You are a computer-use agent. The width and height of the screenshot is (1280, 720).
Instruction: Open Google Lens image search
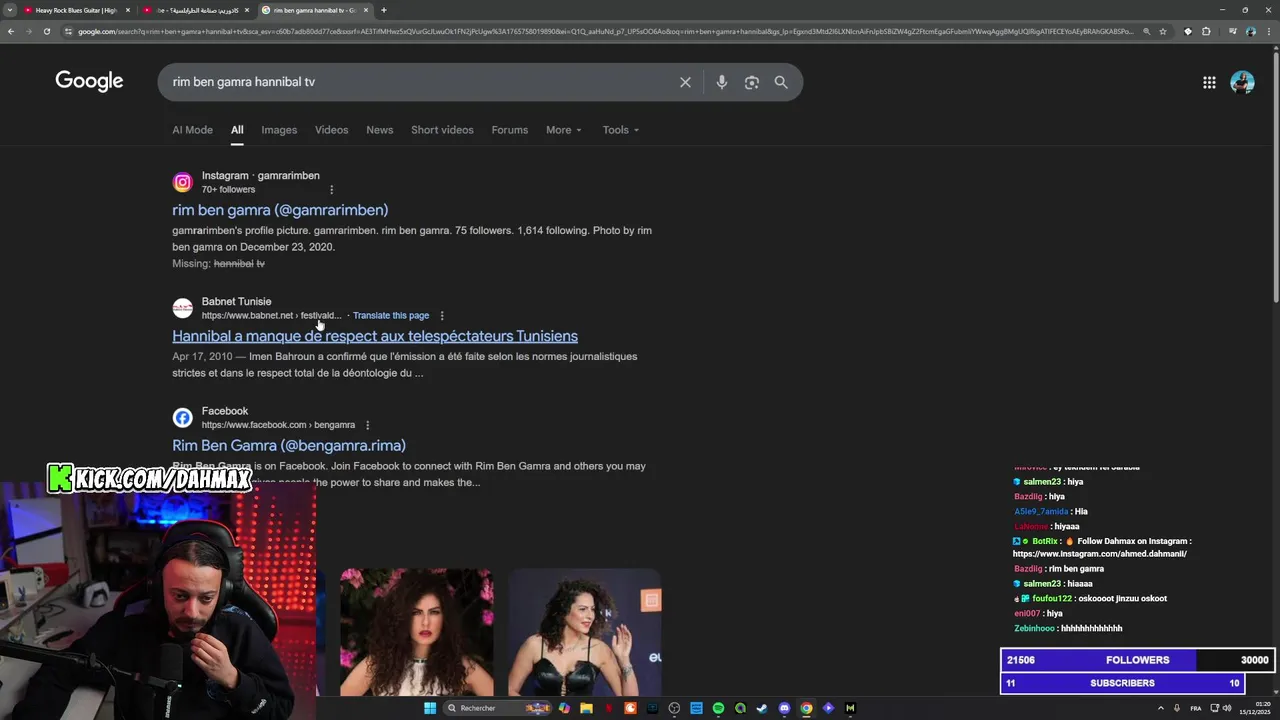[x=752, y=82]
